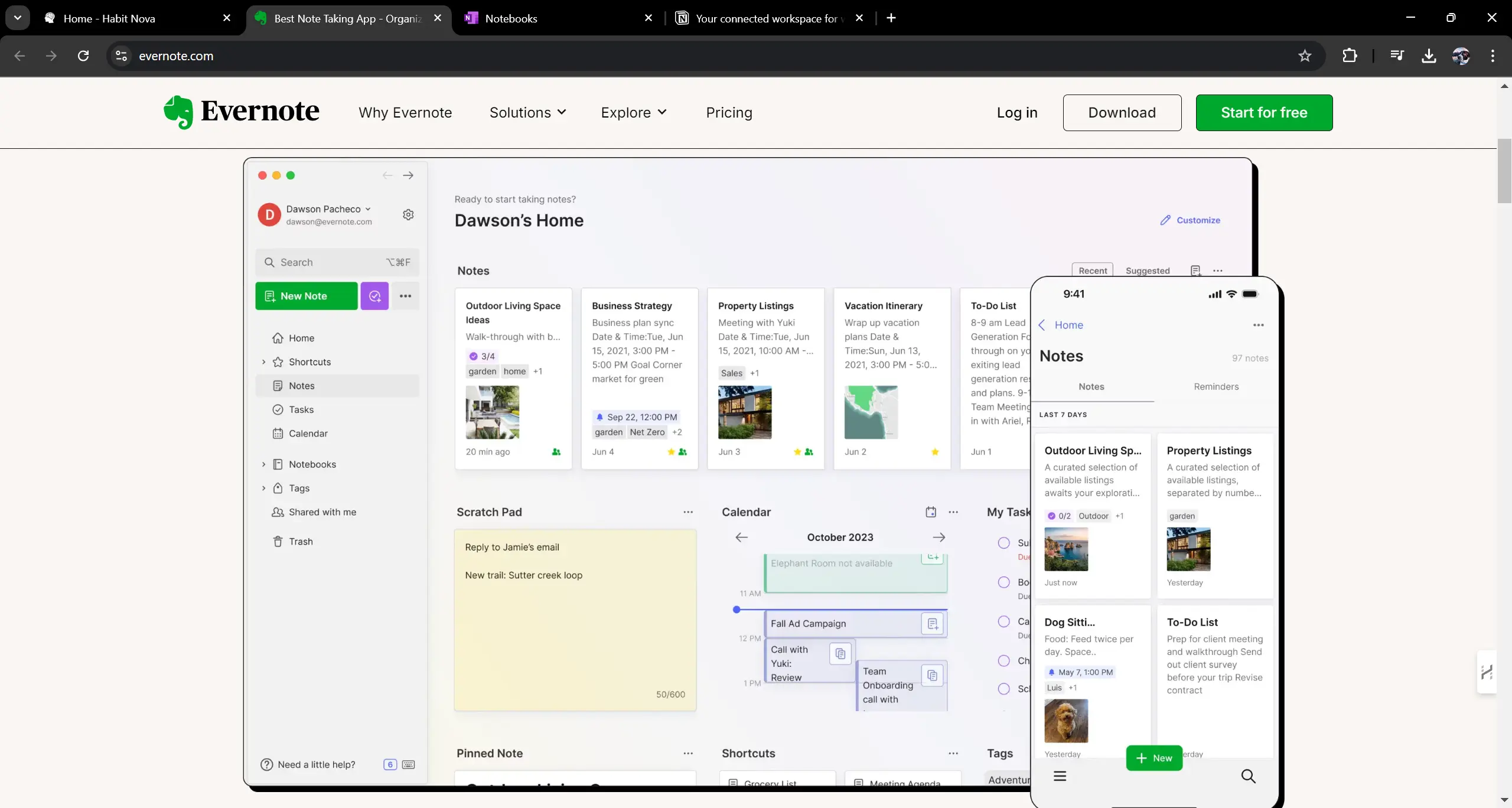Click the yellow Scratch Pad note area
The image size is (1512, 808).
point(575,620)
